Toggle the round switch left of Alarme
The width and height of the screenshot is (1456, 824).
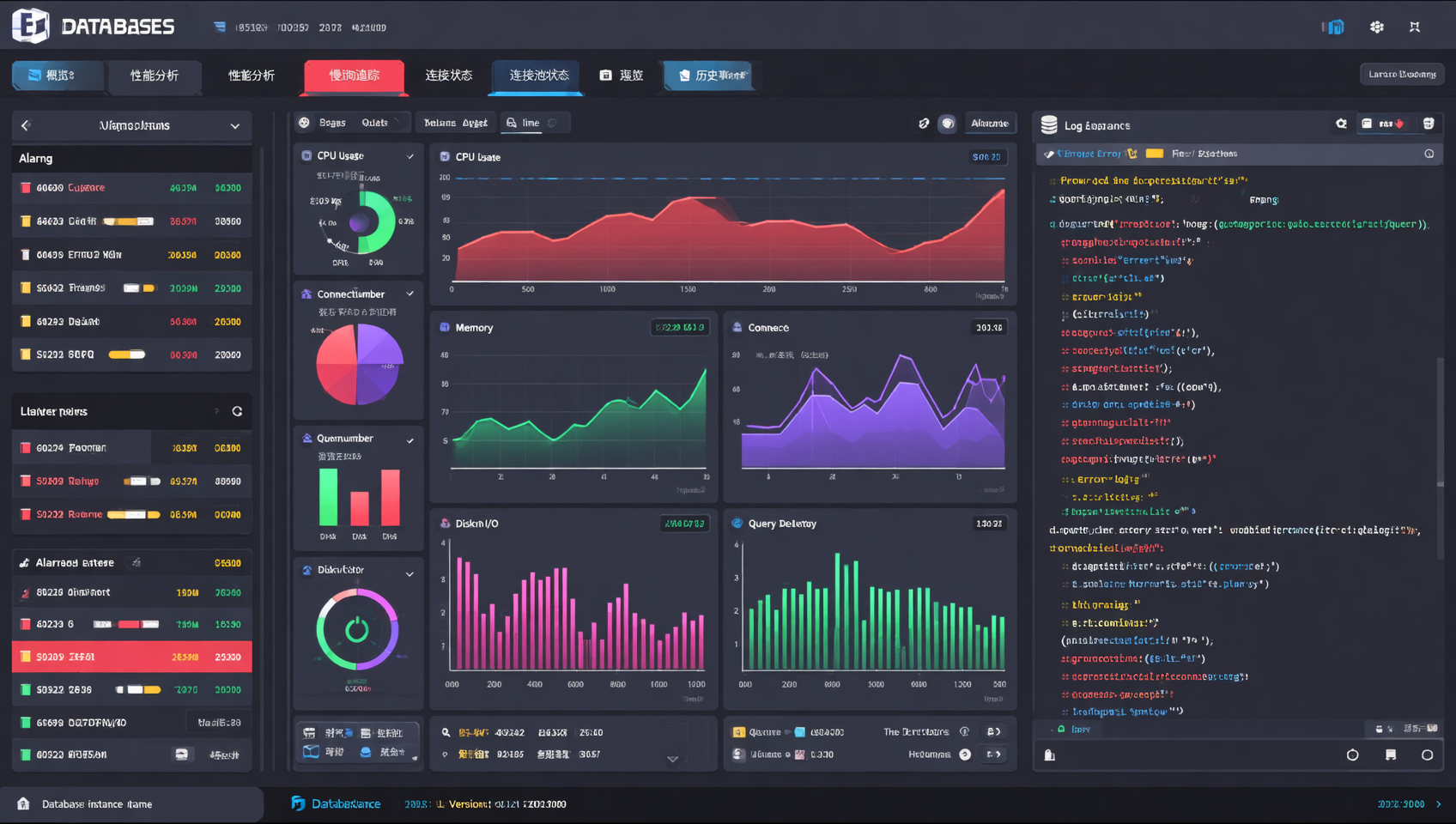tap(947, 124)
